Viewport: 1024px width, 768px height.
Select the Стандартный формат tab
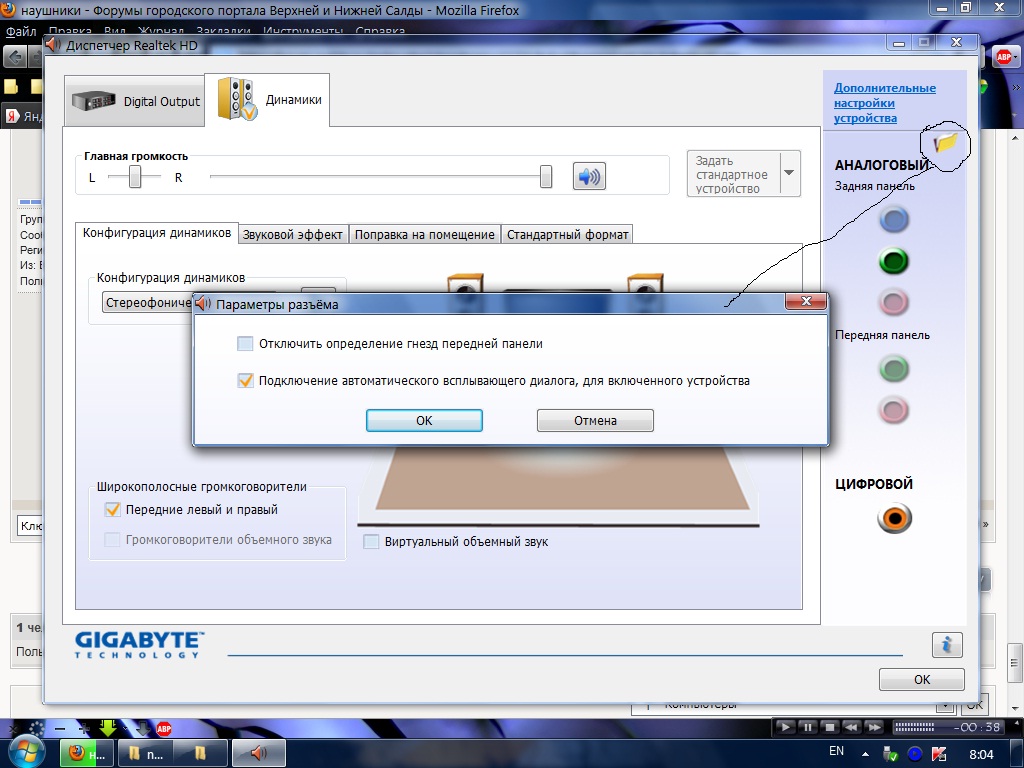coord(567,234)
